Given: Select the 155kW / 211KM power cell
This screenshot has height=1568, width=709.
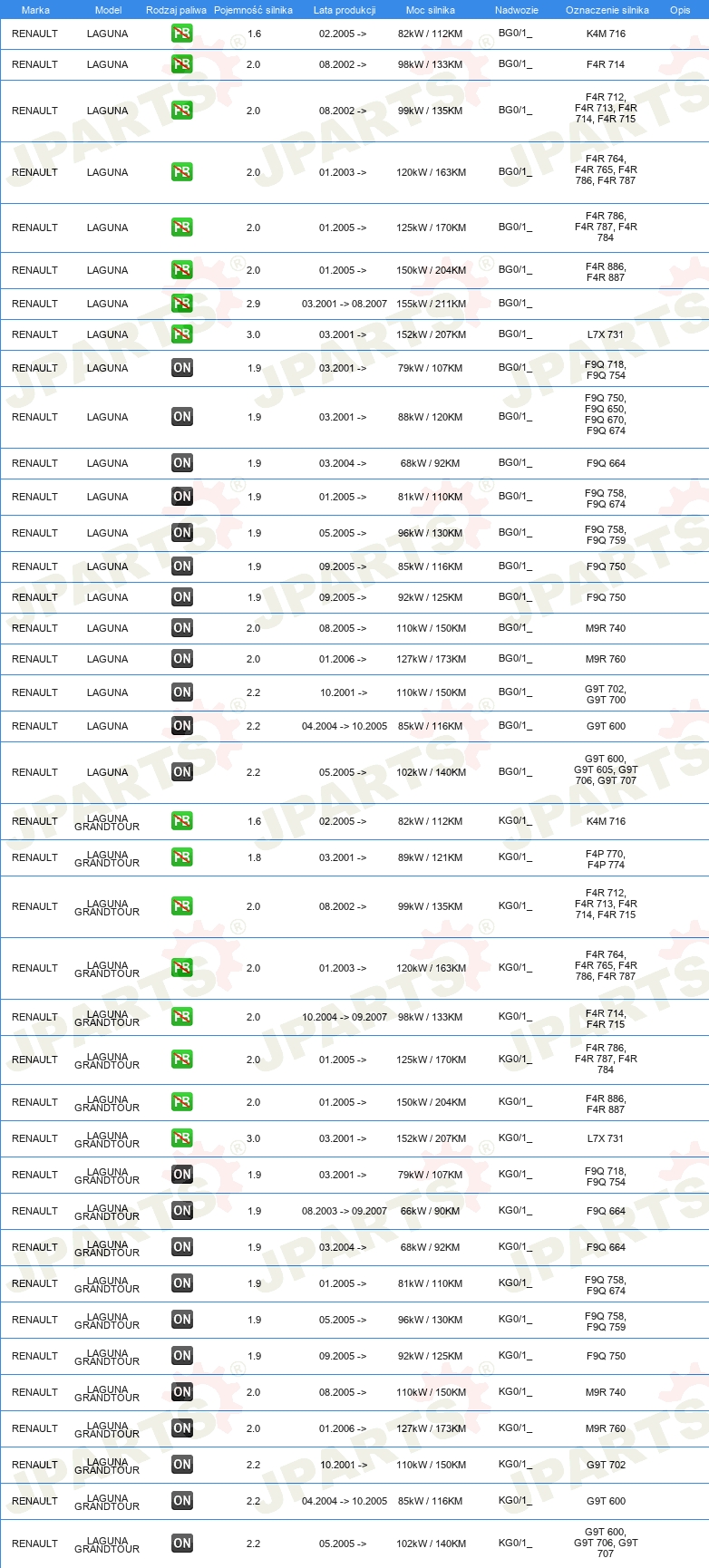Looking at the screenshot, I should point(431,304).
